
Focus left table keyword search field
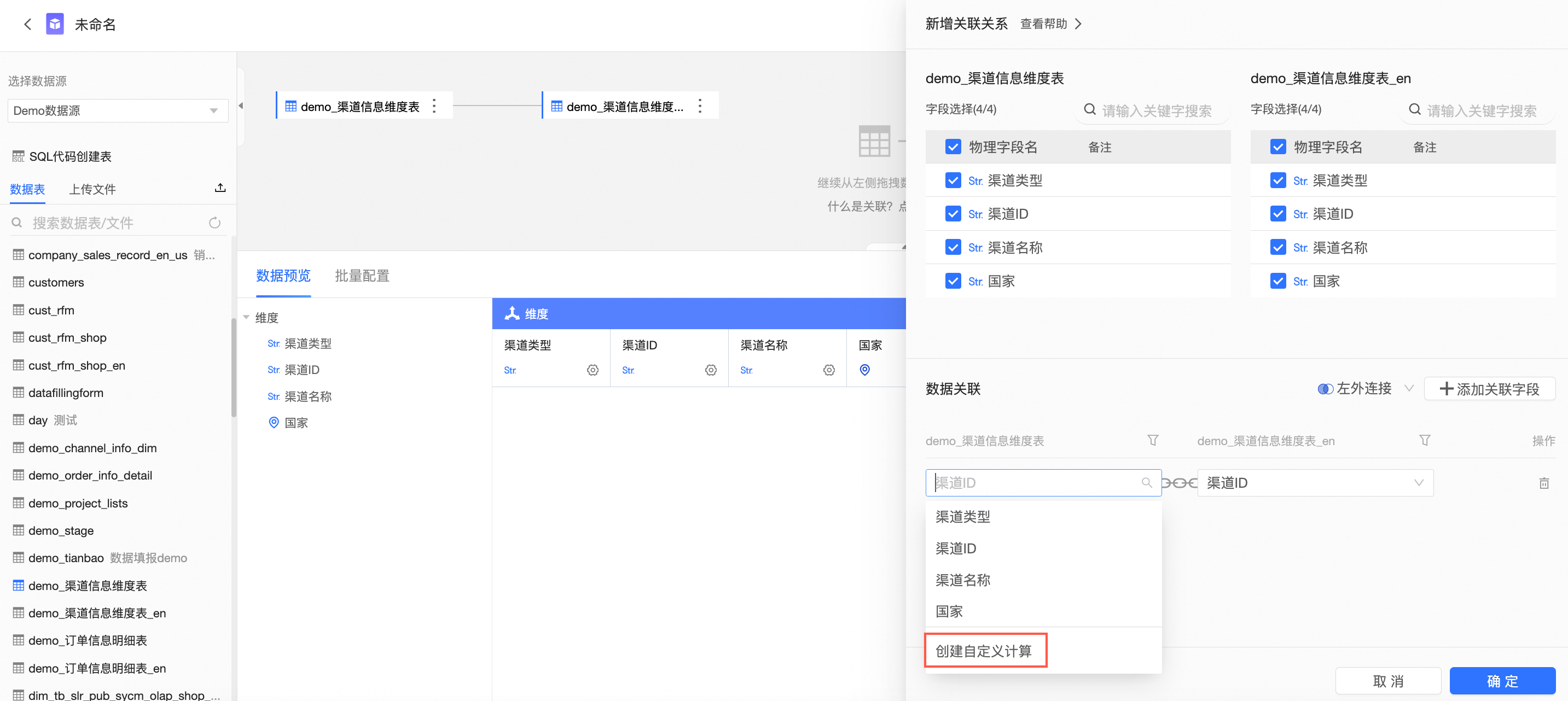pos(1153,110)
